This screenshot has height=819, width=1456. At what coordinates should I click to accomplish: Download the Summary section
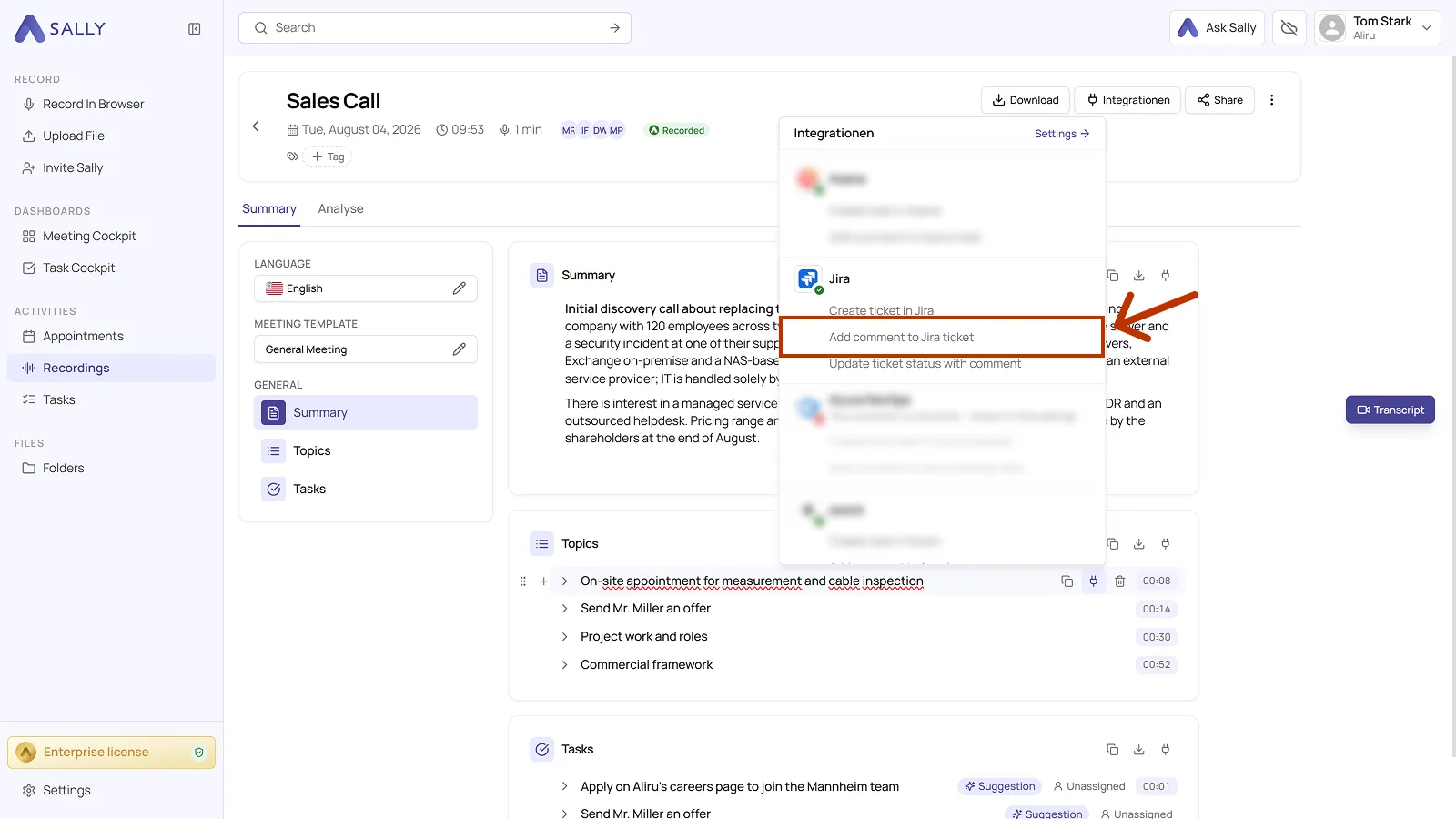tap(1138, 276)
